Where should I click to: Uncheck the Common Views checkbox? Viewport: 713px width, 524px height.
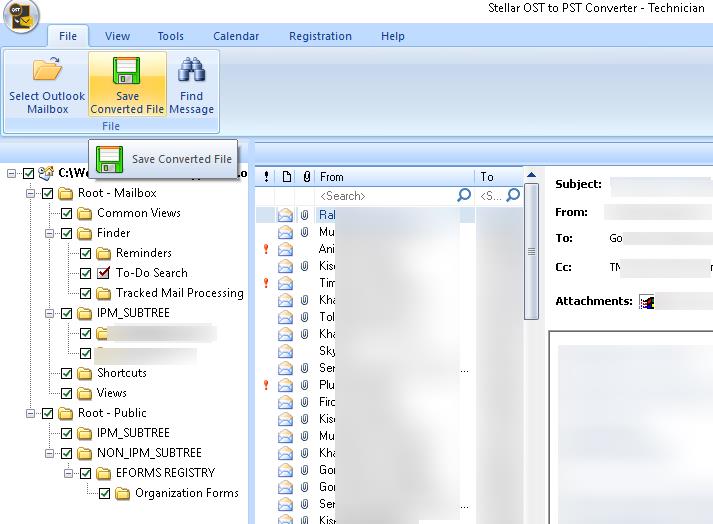click(x=66, y=213)
